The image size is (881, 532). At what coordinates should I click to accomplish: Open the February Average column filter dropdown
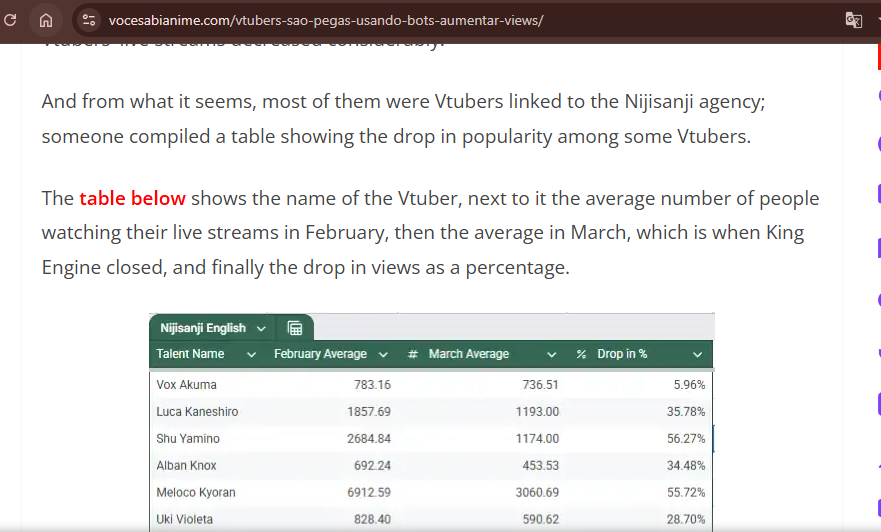point(383,354)
